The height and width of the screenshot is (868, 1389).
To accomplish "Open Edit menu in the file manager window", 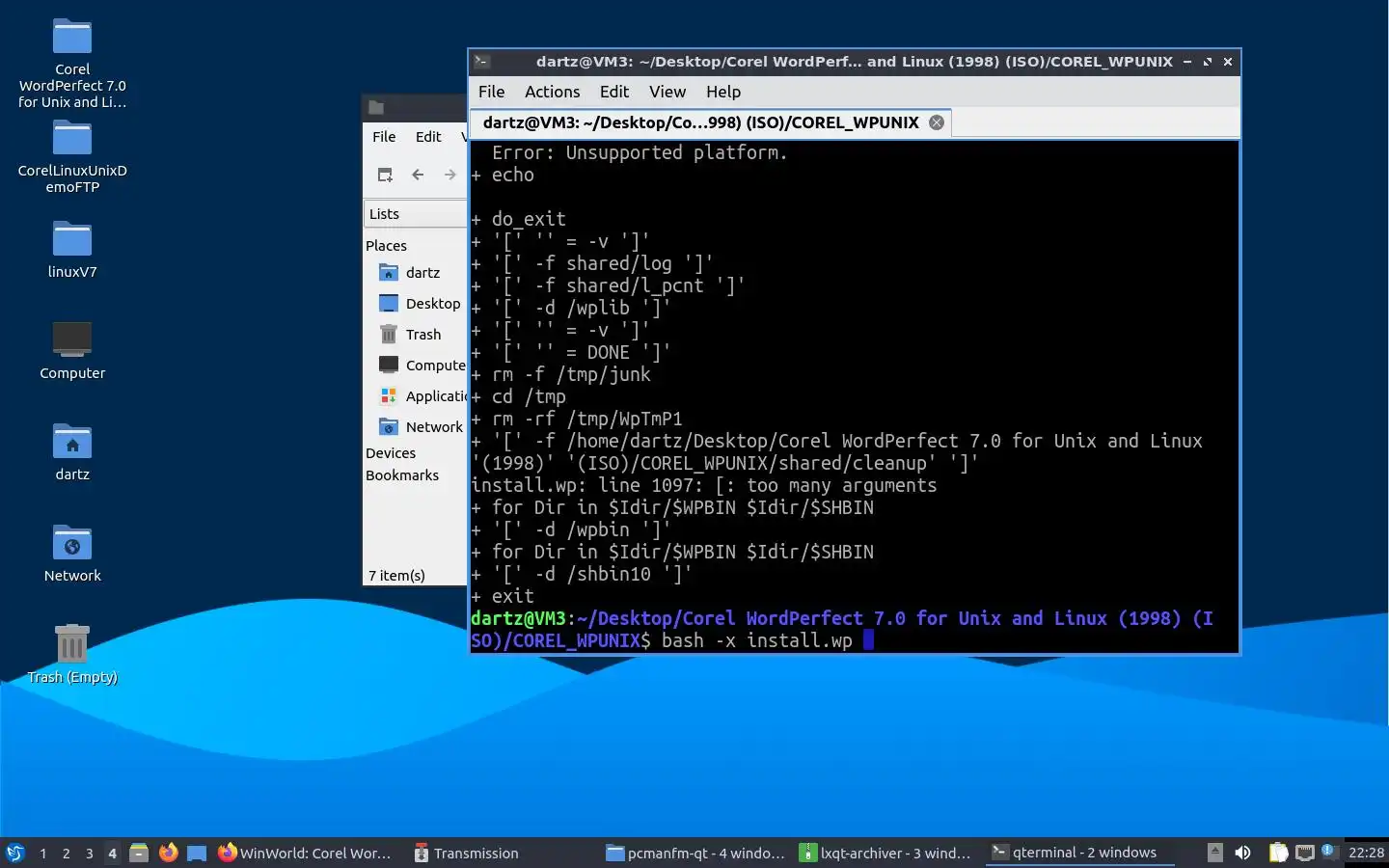I will [x=428, y=137].
